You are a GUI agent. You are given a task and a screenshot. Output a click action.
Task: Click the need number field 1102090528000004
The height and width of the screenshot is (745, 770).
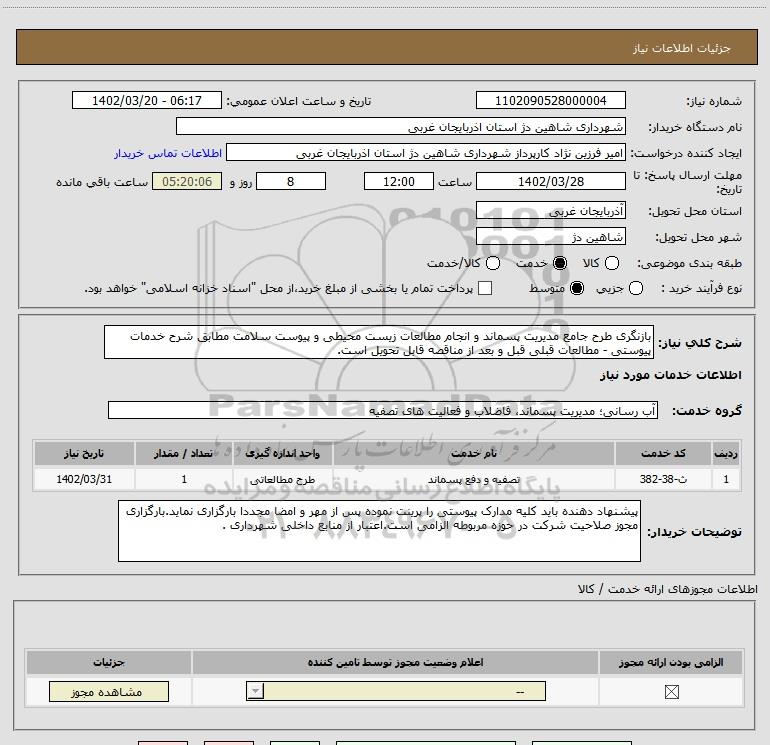pyautogui.click(x=550, y=100)
